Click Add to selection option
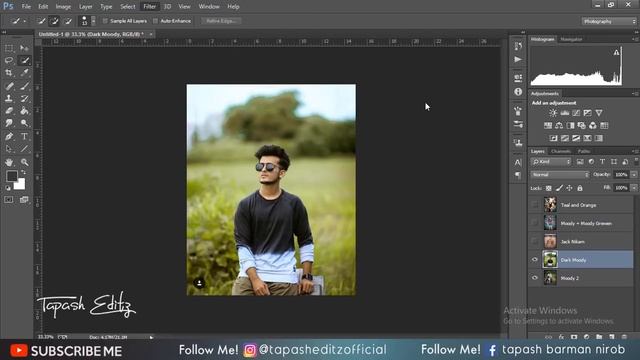The height and width of the screenshot is (360, 640). [x=54, y=21]
